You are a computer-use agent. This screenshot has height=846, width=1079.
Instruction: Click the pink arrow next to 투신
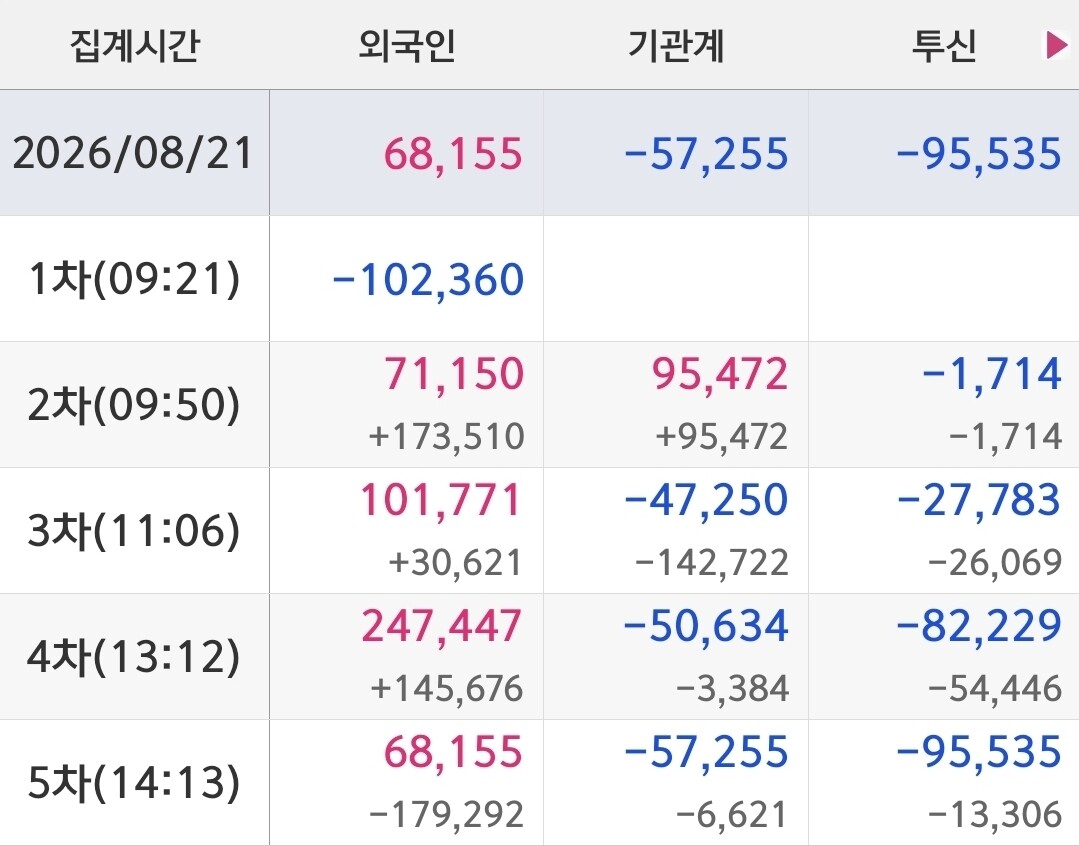pos(1056,45)
